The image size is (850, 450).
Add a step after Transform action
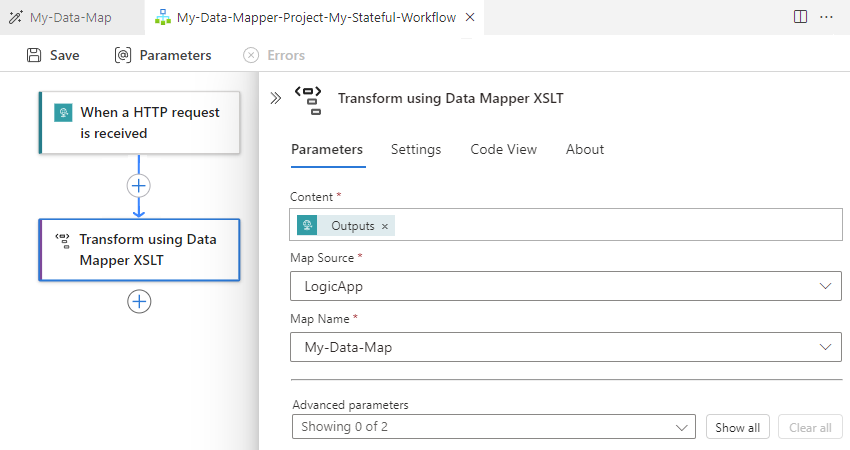139,301
